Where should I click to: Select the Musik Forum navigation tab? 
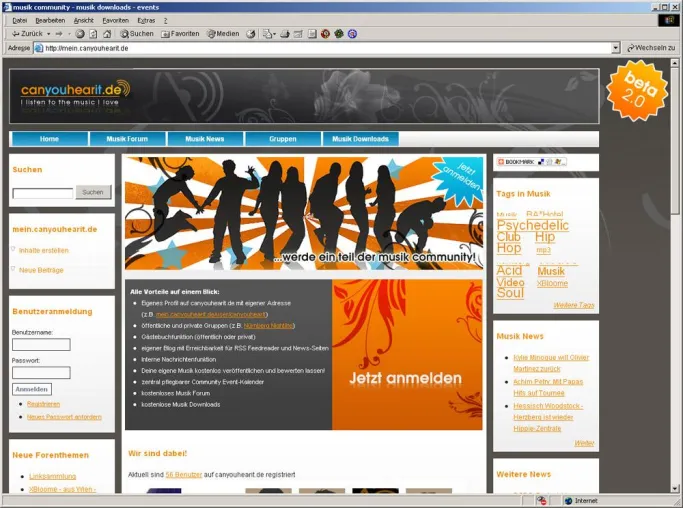pos(127,139)
